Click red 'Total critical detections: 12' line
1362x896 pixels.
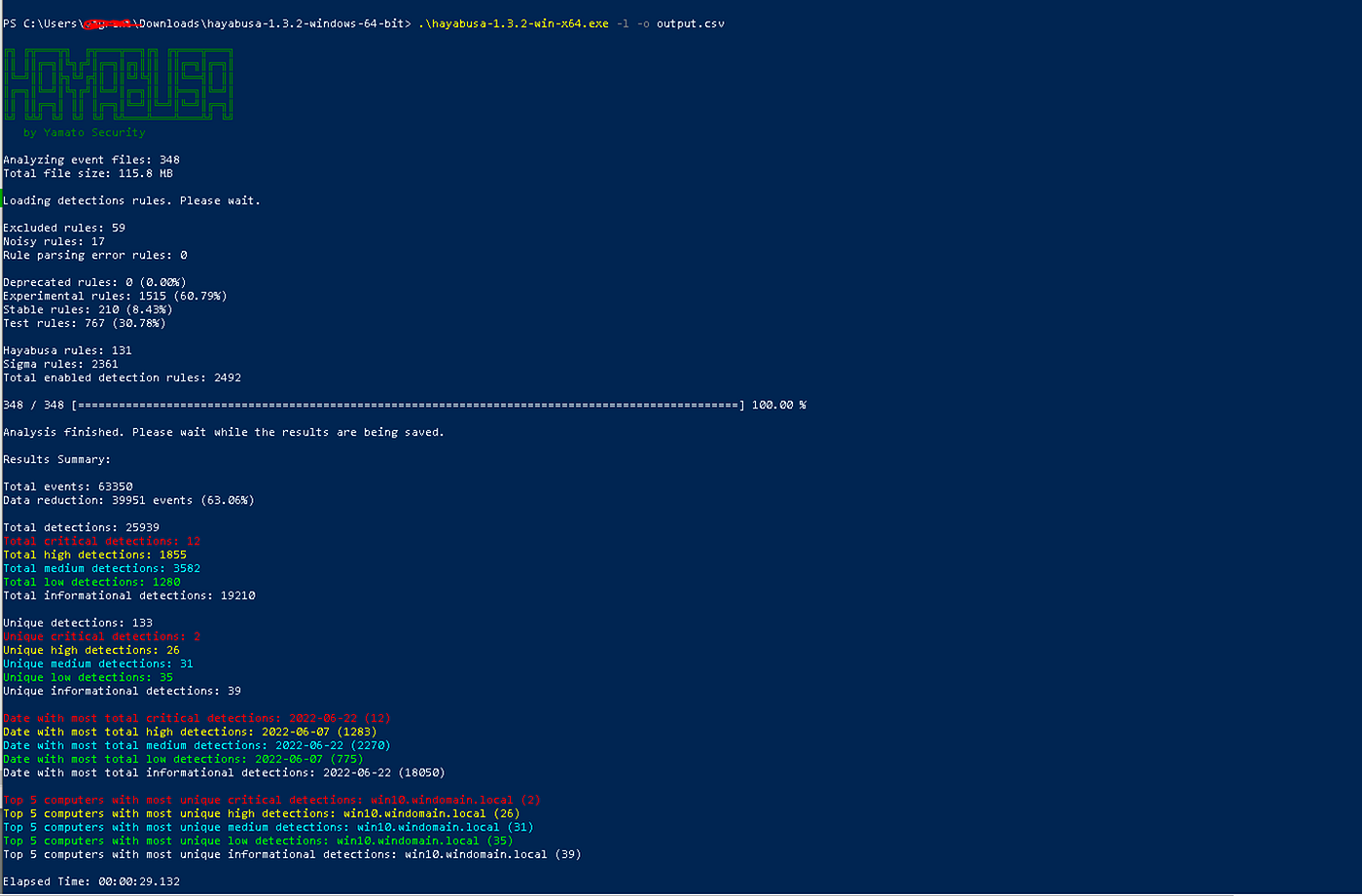(101, 541)
